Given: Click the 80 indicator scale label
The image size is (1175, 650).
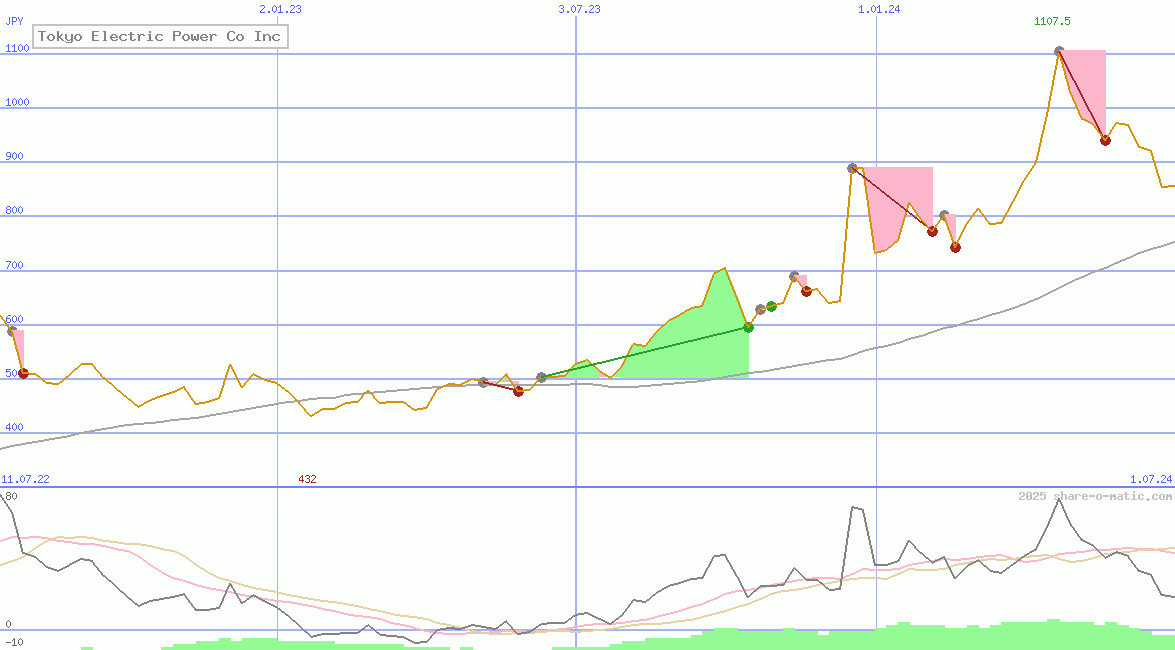Looking at the screenshot, I should pyautogui.click(x=10, y=496).
